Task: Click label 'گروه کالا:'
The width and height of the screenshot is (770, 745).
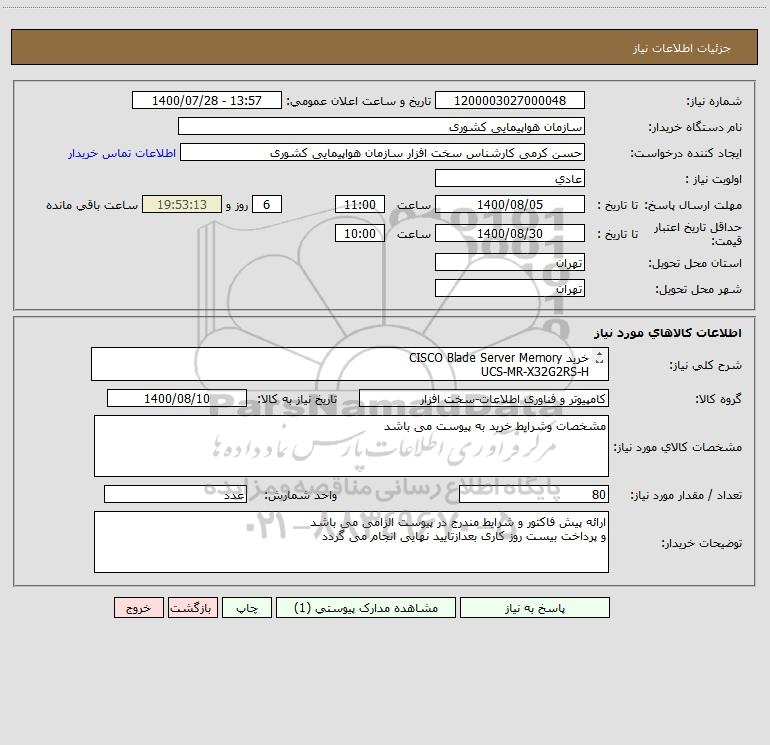Action: (718, 399)
